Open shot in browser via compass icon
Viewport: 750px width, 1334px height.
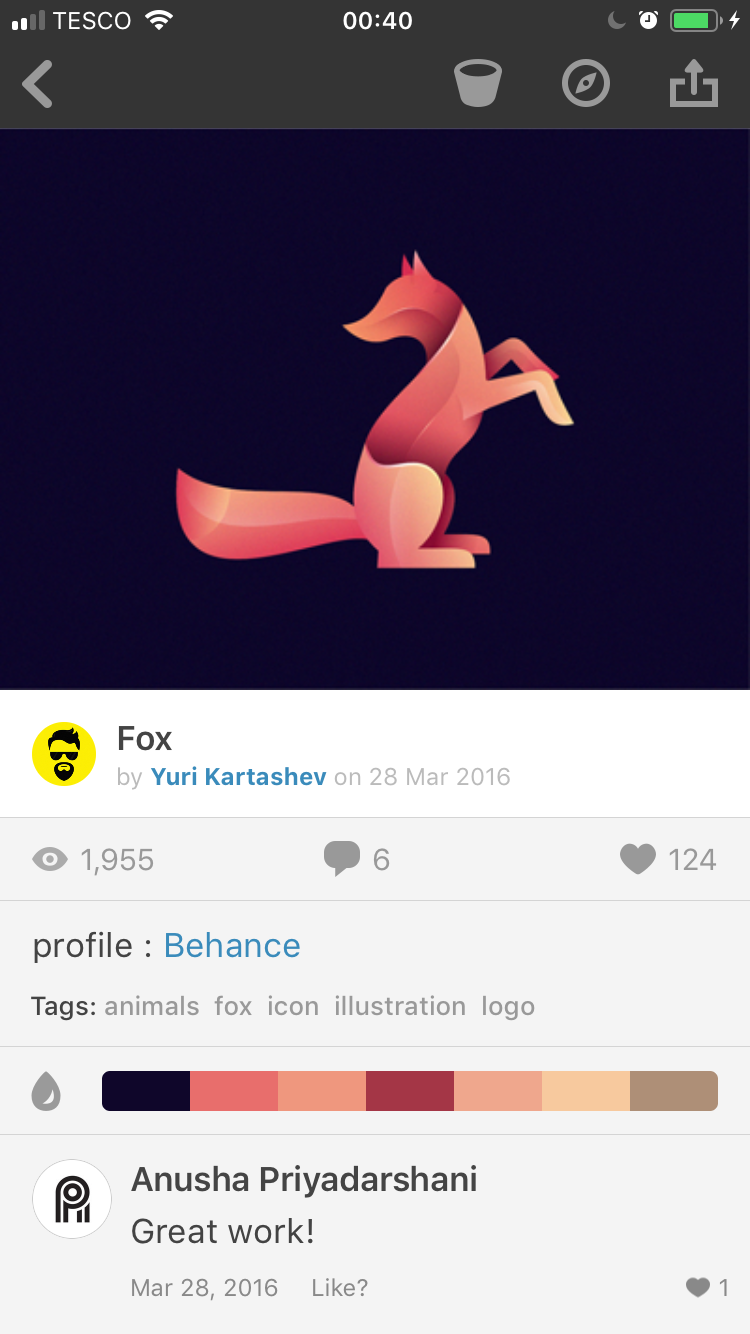click(x=586, y=84)
